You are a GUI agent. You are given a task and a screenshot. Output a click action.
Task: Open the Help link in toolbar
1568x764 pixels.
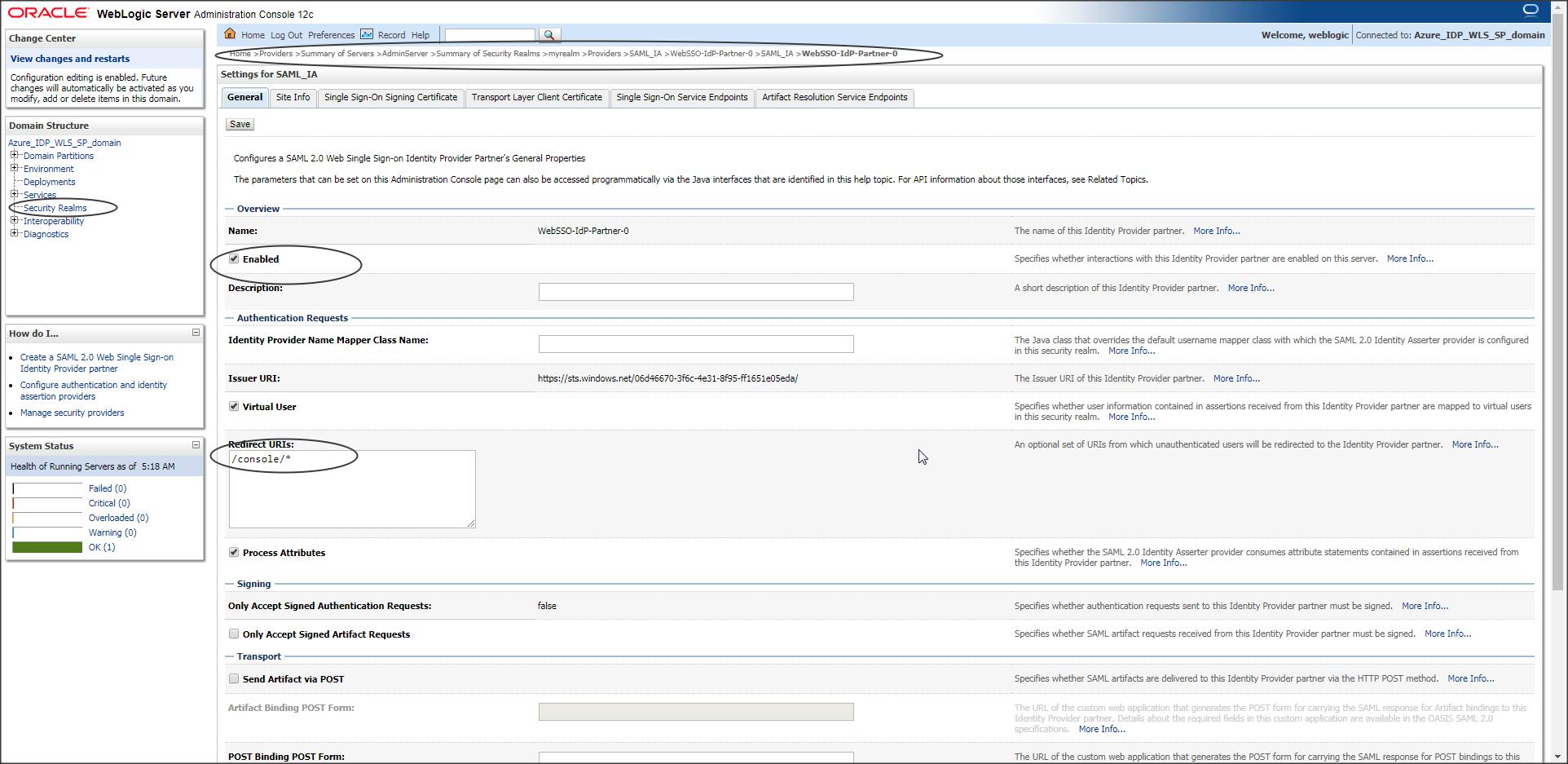point(421,35)
